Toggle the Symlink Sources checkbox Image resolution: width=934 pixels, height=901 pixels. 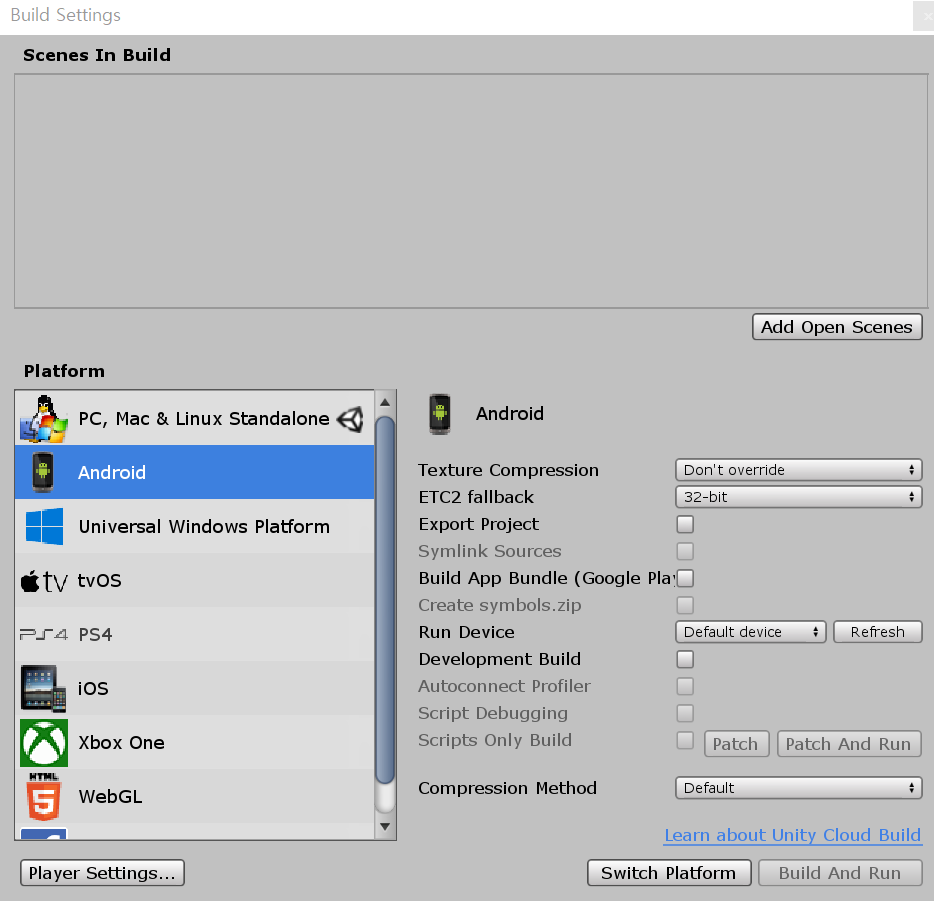[x=685, y=551]
